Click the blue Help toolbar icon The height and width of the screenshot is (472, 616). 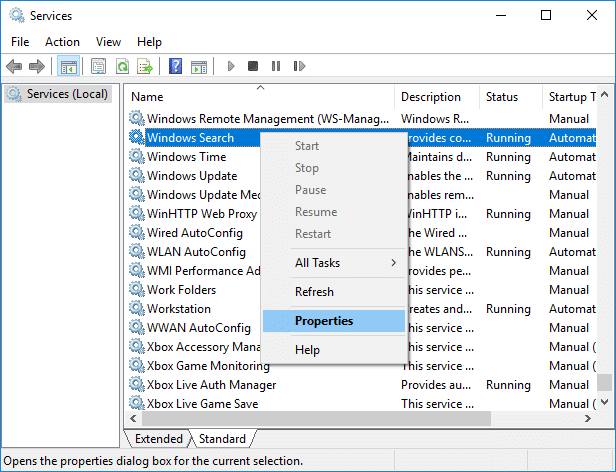(x=175, y=67)
